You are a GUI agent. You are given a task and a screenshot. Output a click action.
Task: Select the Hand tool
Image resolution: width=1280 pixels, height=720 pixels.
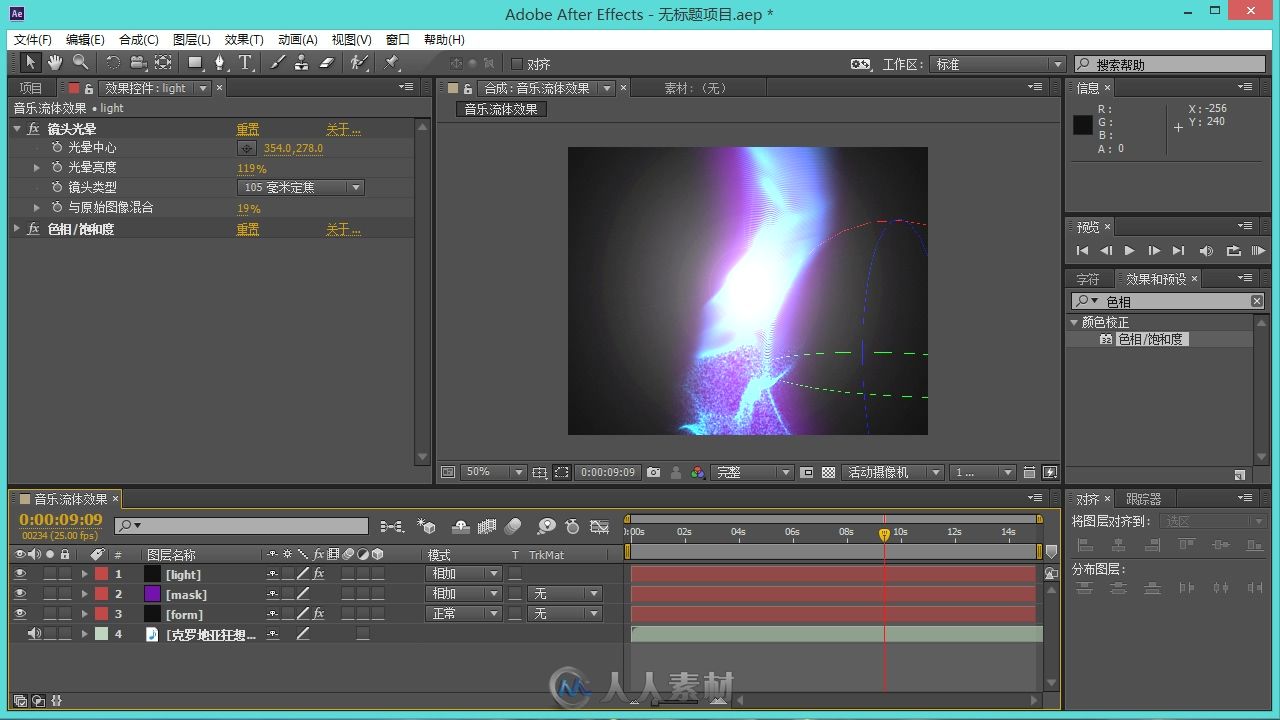55,63
